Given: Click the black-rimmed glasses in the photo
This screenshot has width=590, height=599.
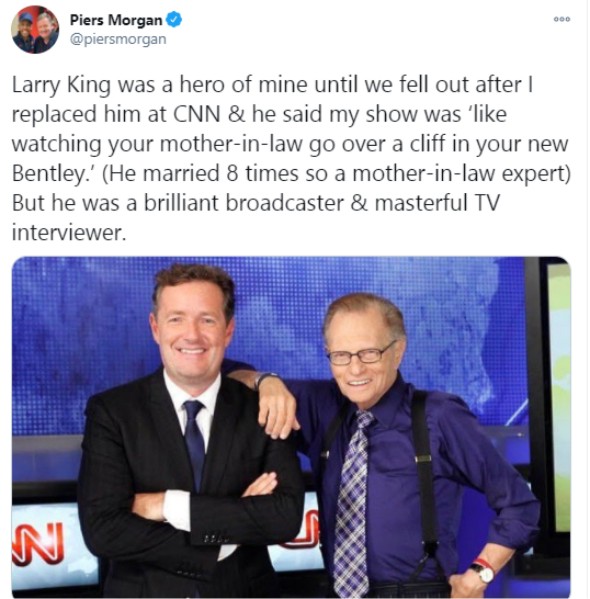Looking at the screenshot, I should tap(361, 355).
